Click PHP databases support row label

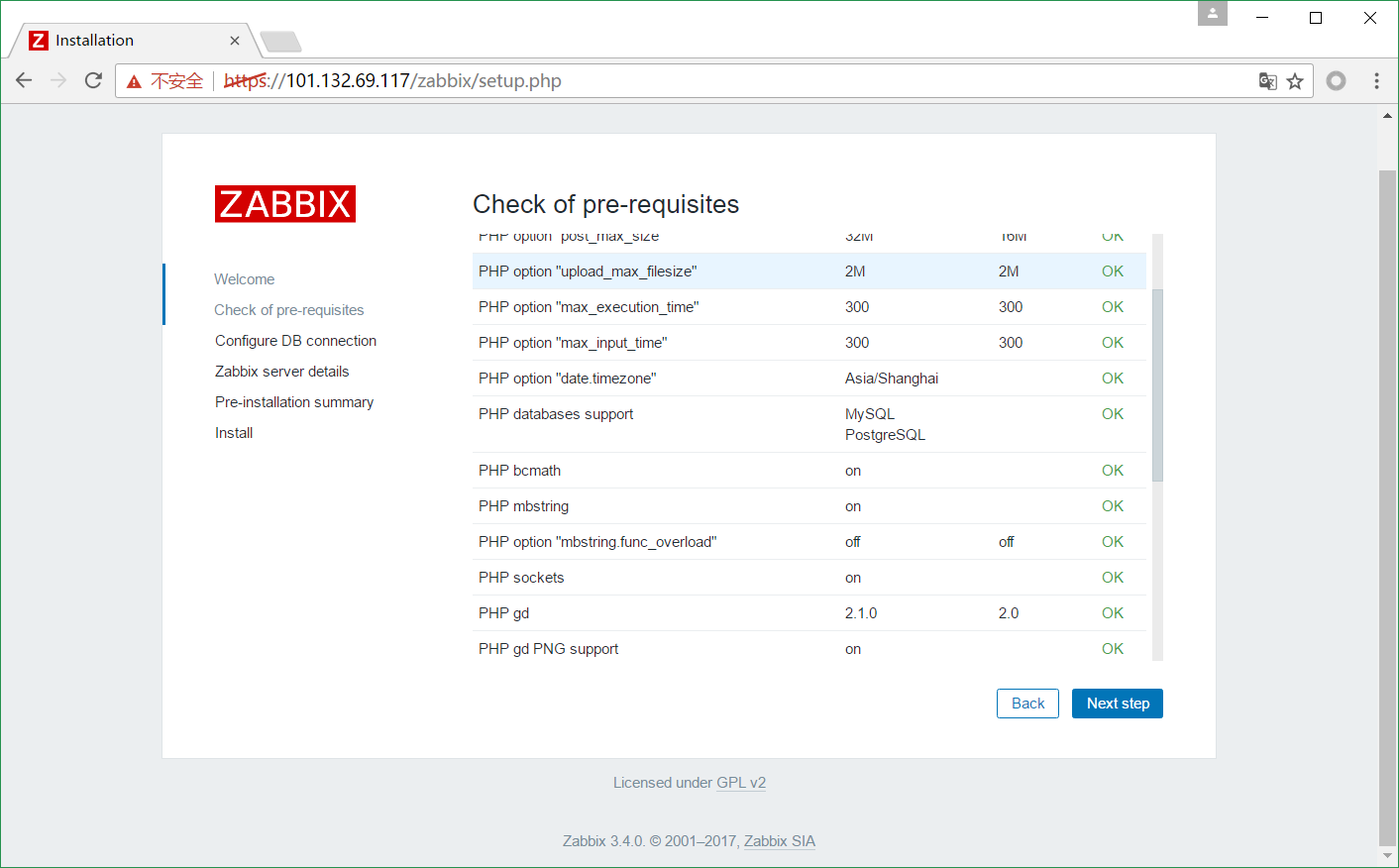(556, 414)
